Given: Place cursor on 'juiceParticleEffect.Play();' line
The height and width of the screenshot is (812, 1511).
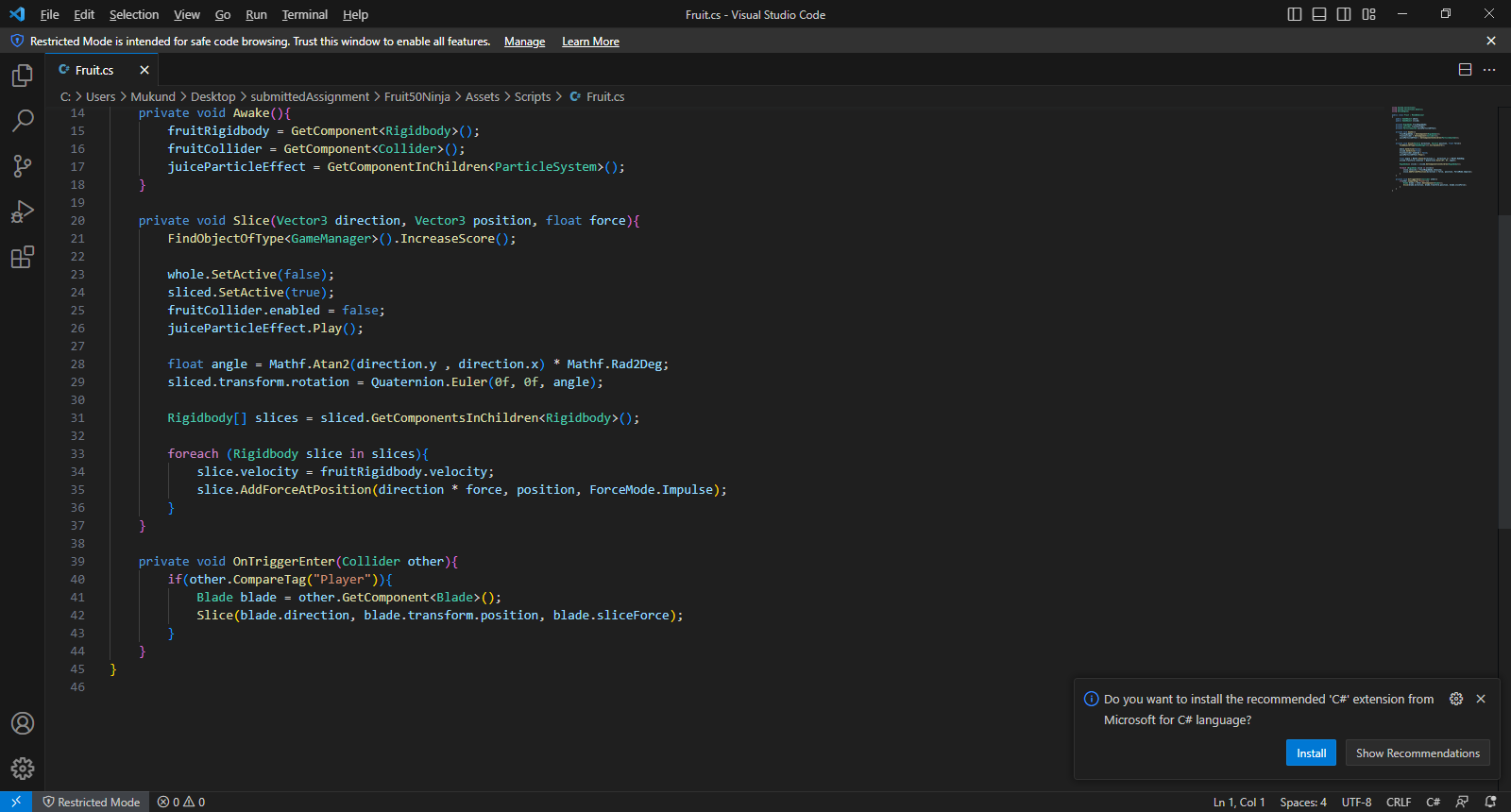Looking at the screenshot, I should click(x=265, y=328).
